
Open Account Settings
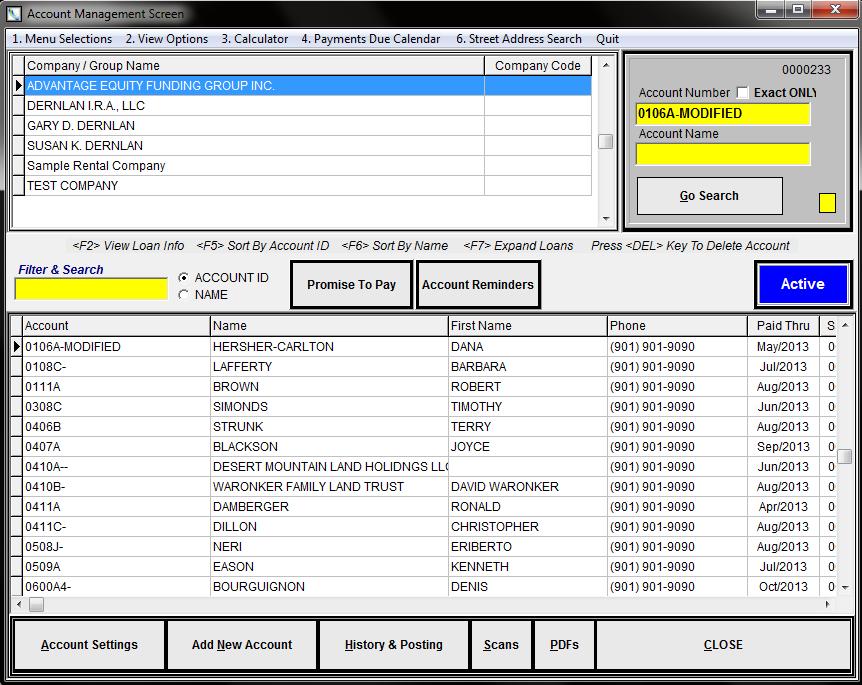(x=89, y=645)
